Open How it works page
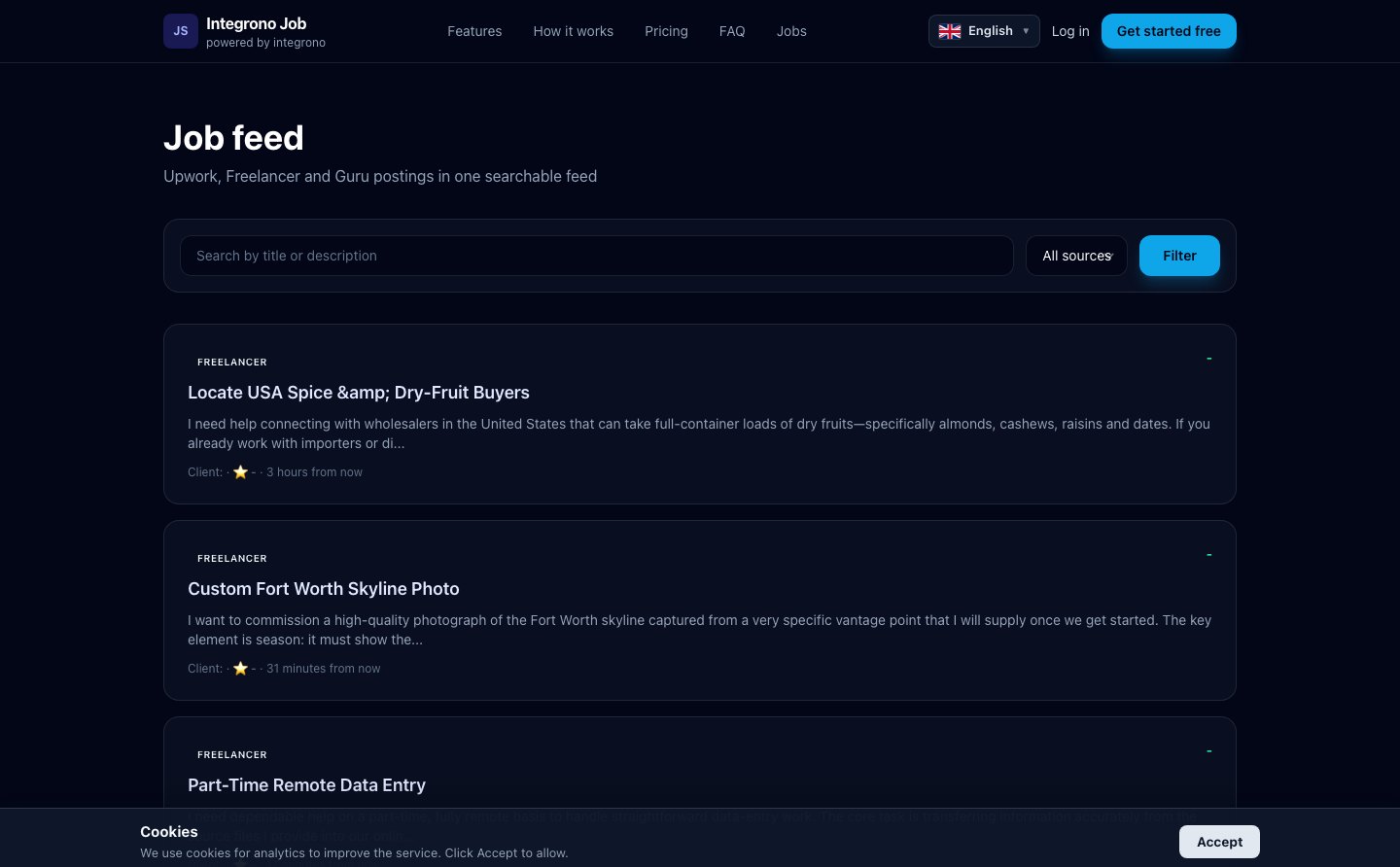 tap(574, 31)
